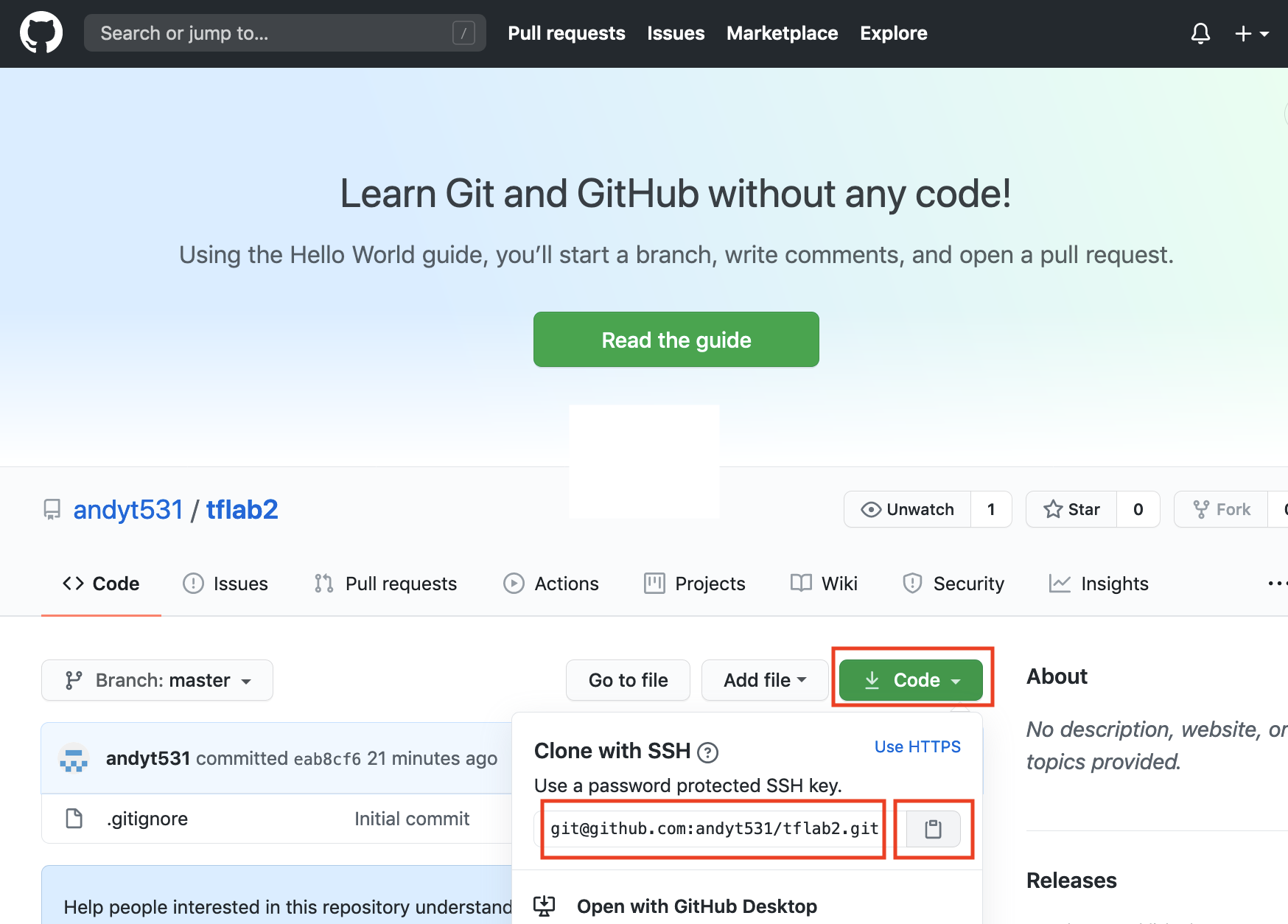Expand the Add file dropdown
Image resolution: width=1288 pixels, height=924 pixels.
765,680
